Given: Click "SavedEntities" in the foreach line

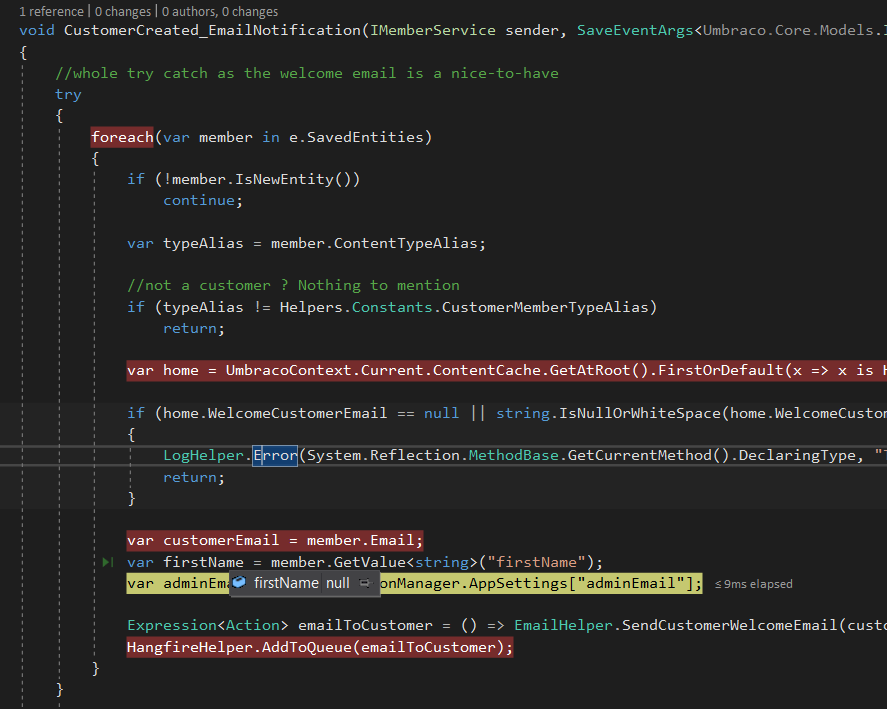Looking at the screenshot, I should point(365,137).
